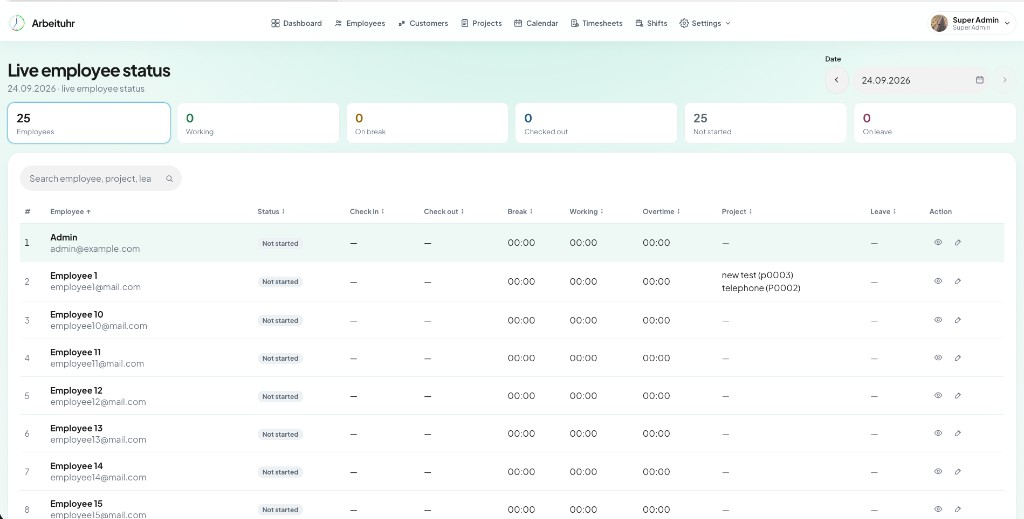The image size is (1024, 519).
Task: Filter by the Checked out card
Action: click(x=596, y=123)
